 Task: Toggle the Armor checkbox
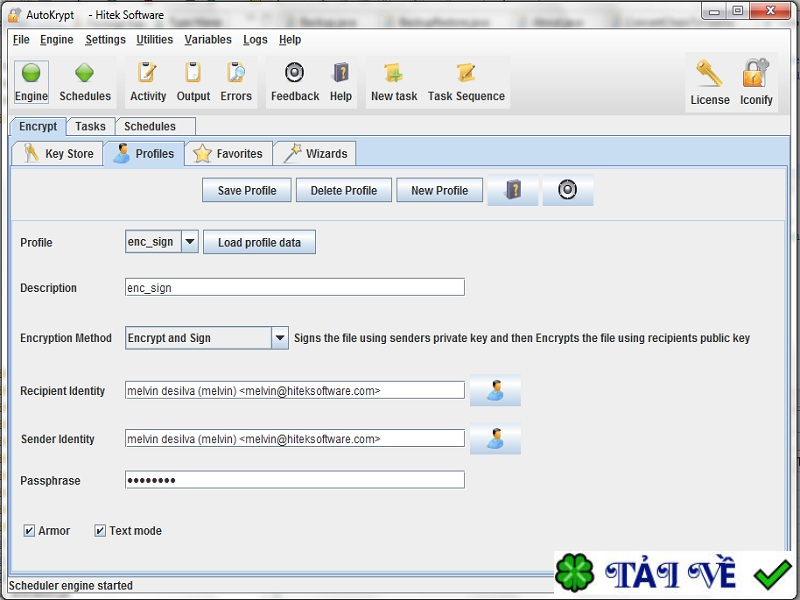click(29, 531)
